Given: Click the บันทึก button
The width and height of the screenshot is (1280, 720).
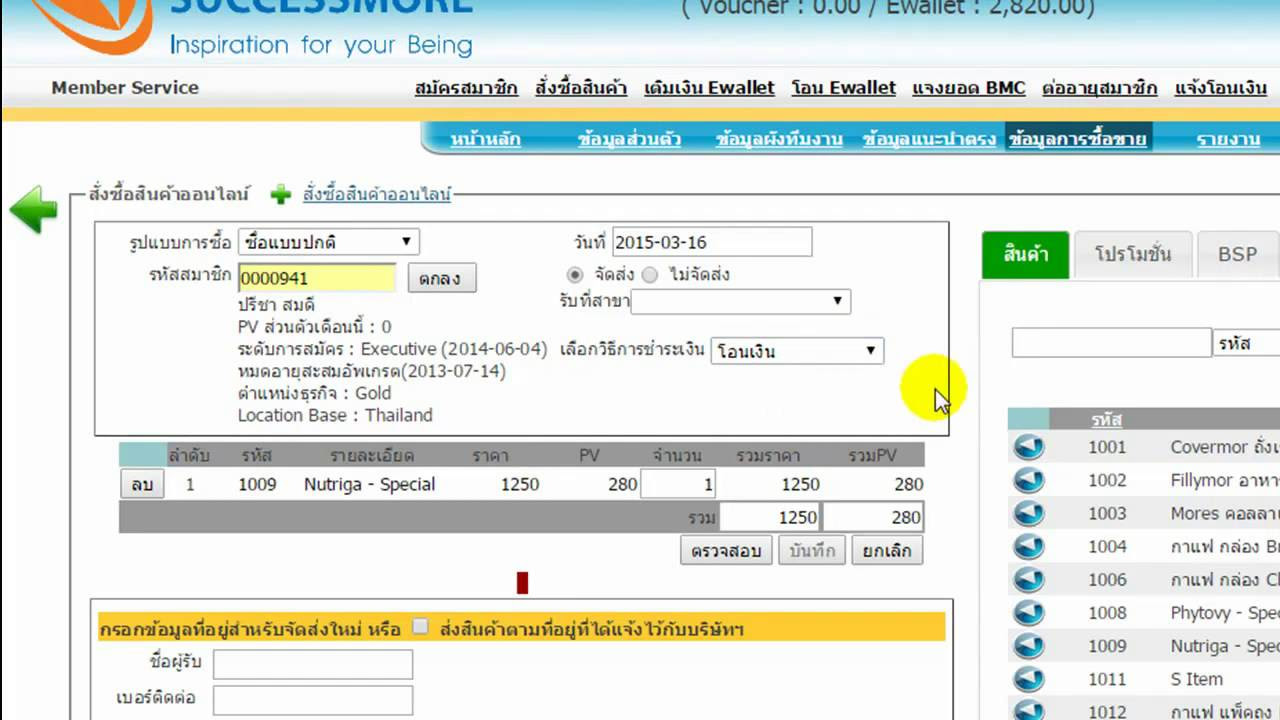Looking at the screenshot, I should (811, 550).
